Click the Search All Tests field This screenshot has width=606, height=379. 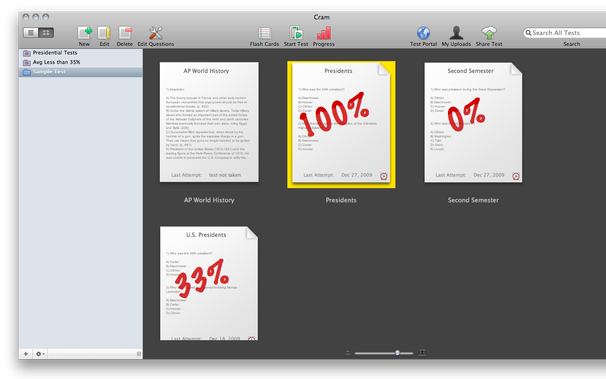565,33
